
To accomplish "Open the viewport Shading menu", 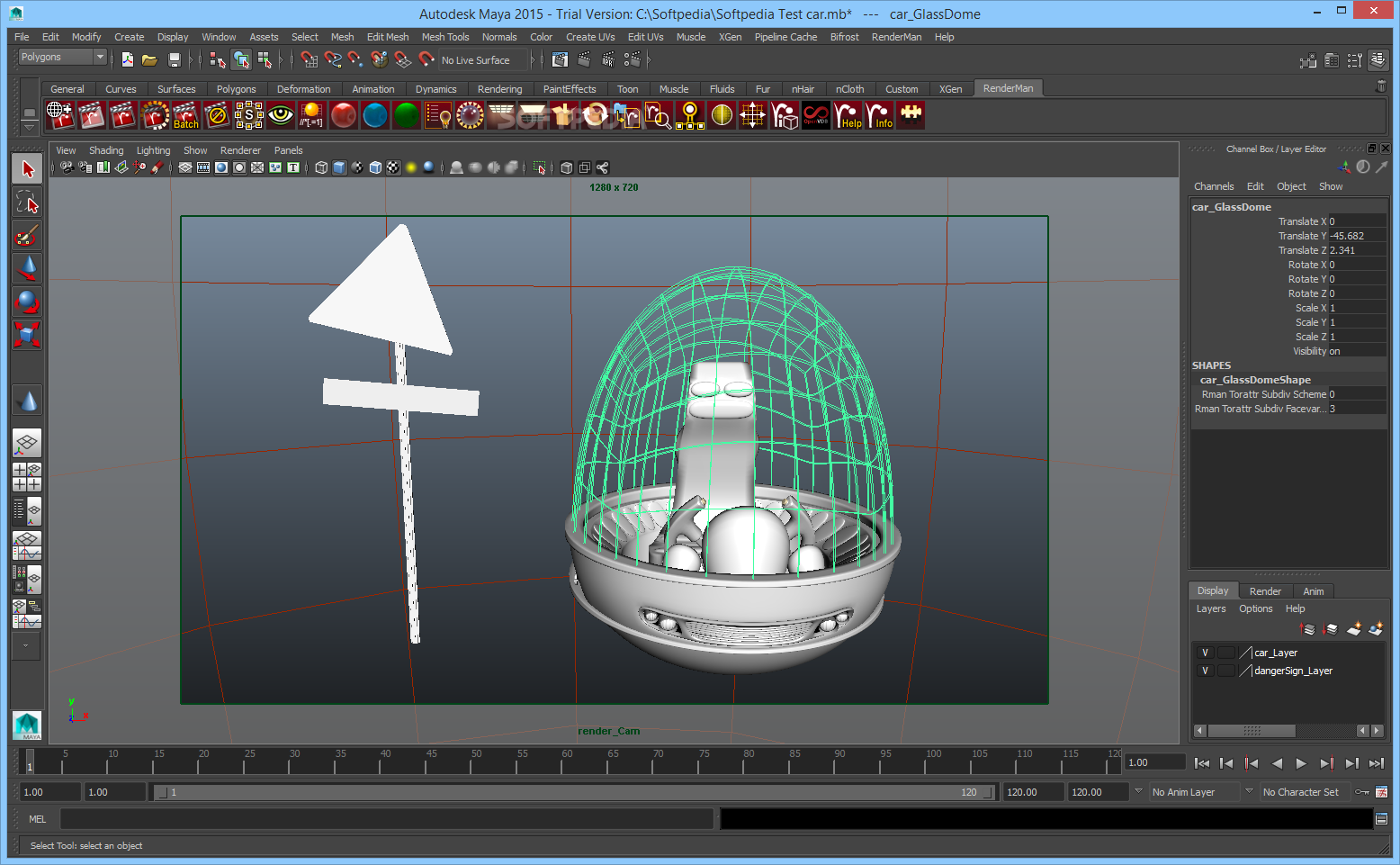I will (106, 150).
